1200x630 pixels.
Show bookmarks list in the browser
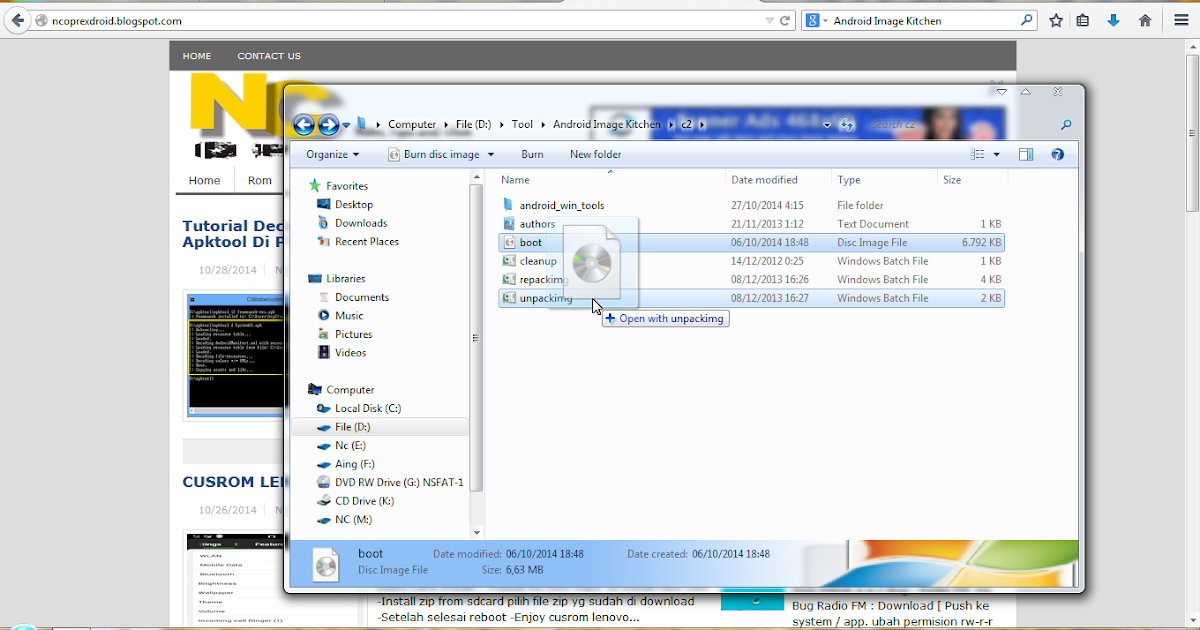click(x=1083, y=20)
